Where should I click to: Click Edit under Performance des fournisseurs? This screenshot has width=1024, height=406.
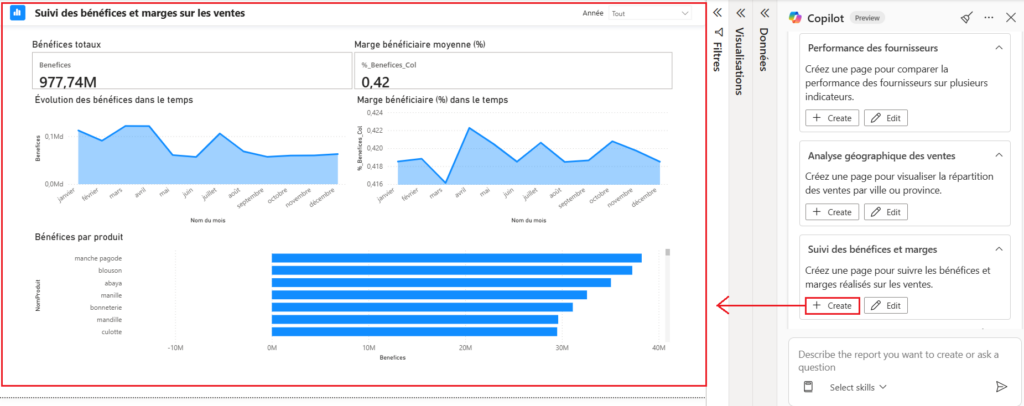point(885,118)
